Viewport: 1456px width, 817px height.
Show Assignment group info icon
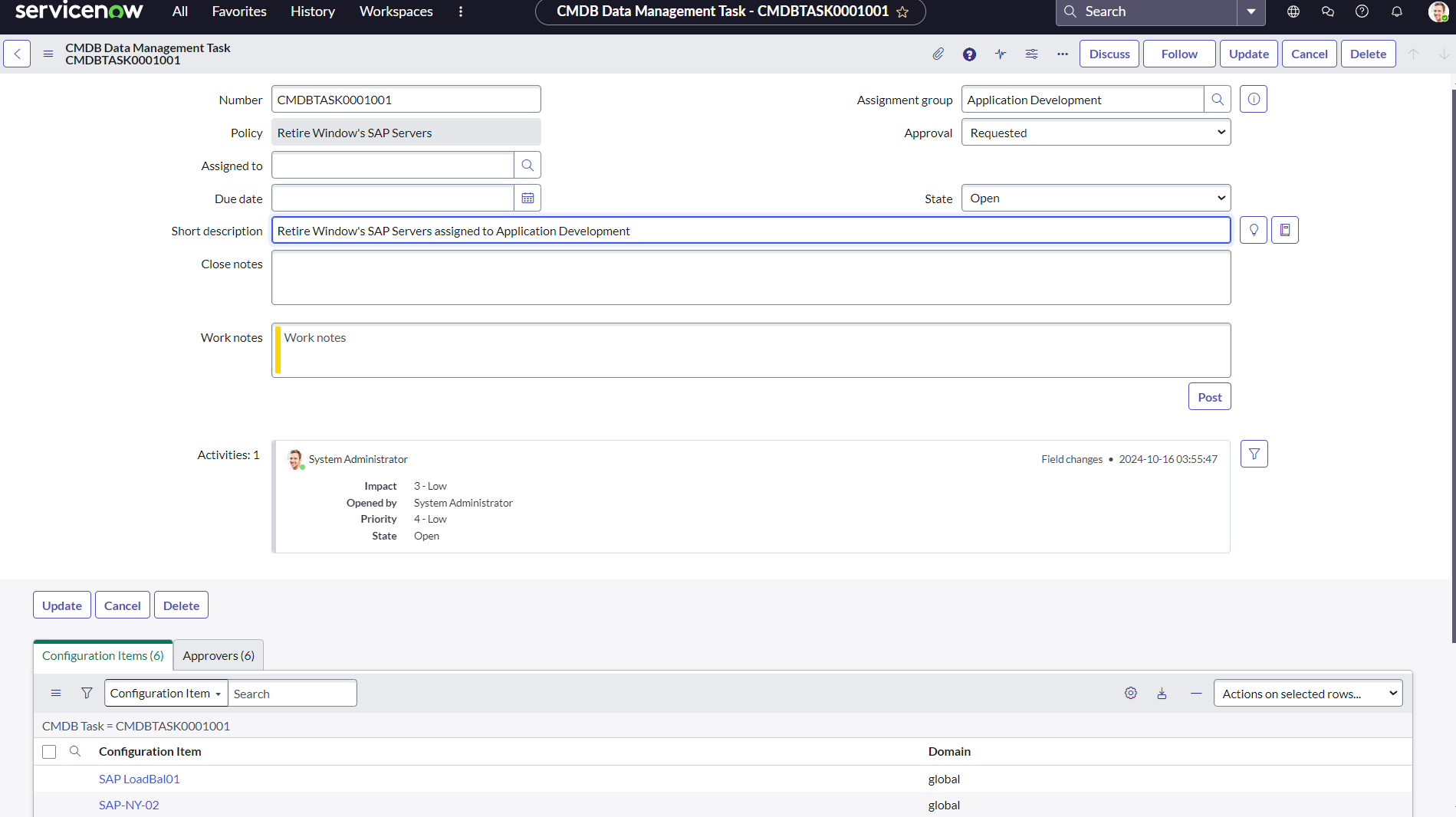point(1254,100)
